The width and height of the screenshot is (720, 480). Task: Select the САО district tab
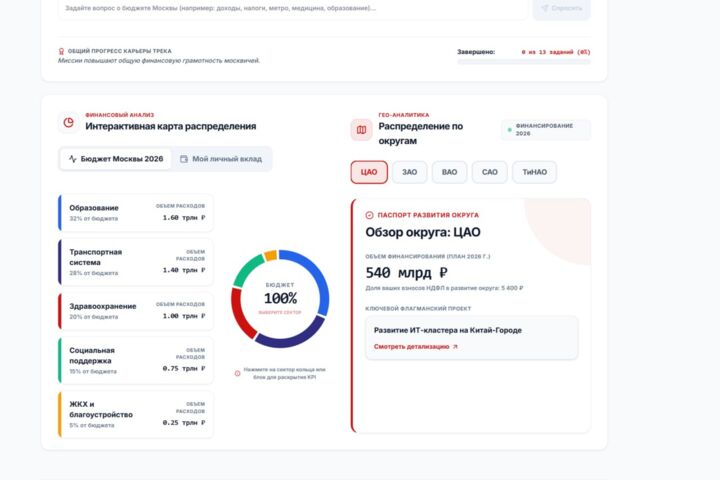(489, 172)
